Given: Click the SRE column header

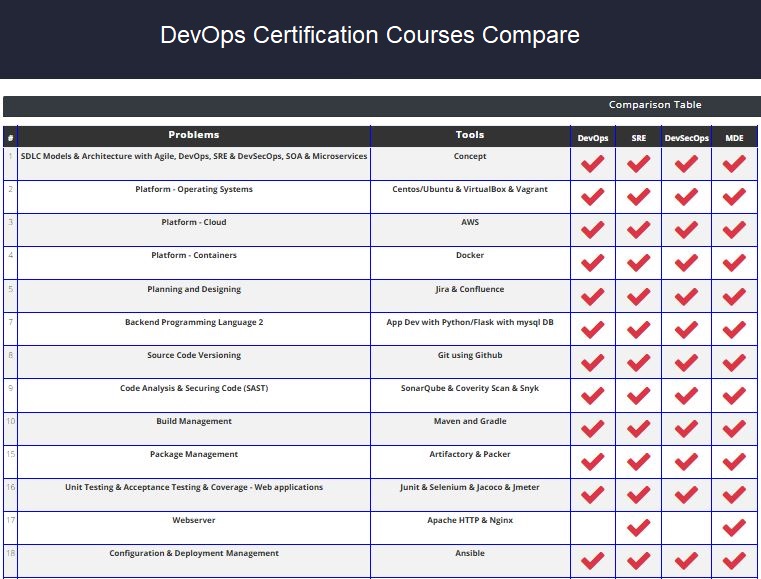Looking at the screenshot, I should (x=638, y=138).
